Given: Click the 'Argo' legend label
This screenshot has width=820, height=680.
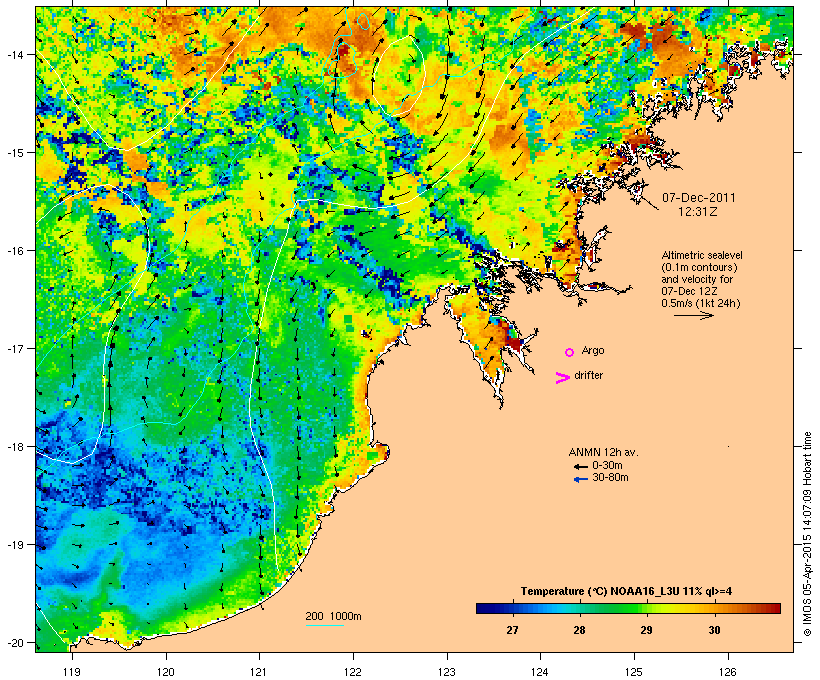Looking at the screenshot, I should (593, 350).
